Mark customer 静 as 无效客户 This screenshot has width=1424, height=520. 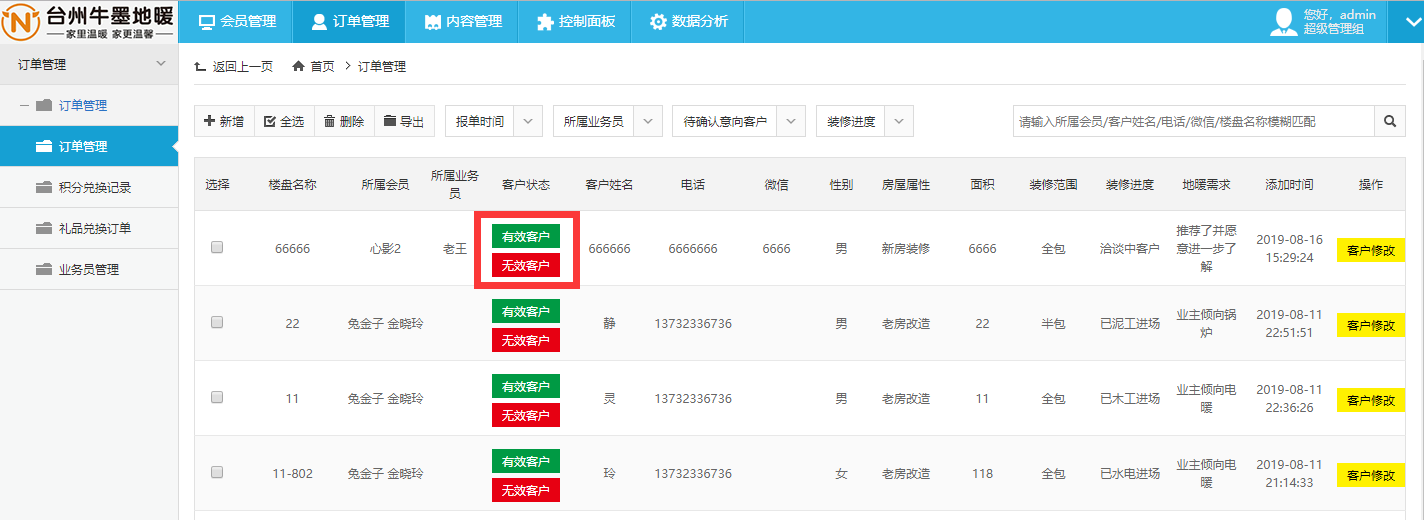(526, 340)
